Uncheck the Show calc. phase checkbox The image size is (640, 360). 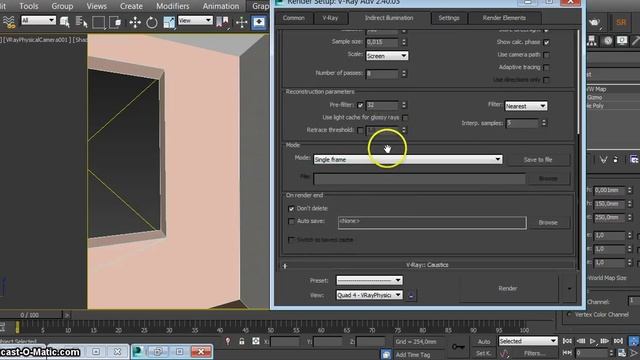(547, 42)
